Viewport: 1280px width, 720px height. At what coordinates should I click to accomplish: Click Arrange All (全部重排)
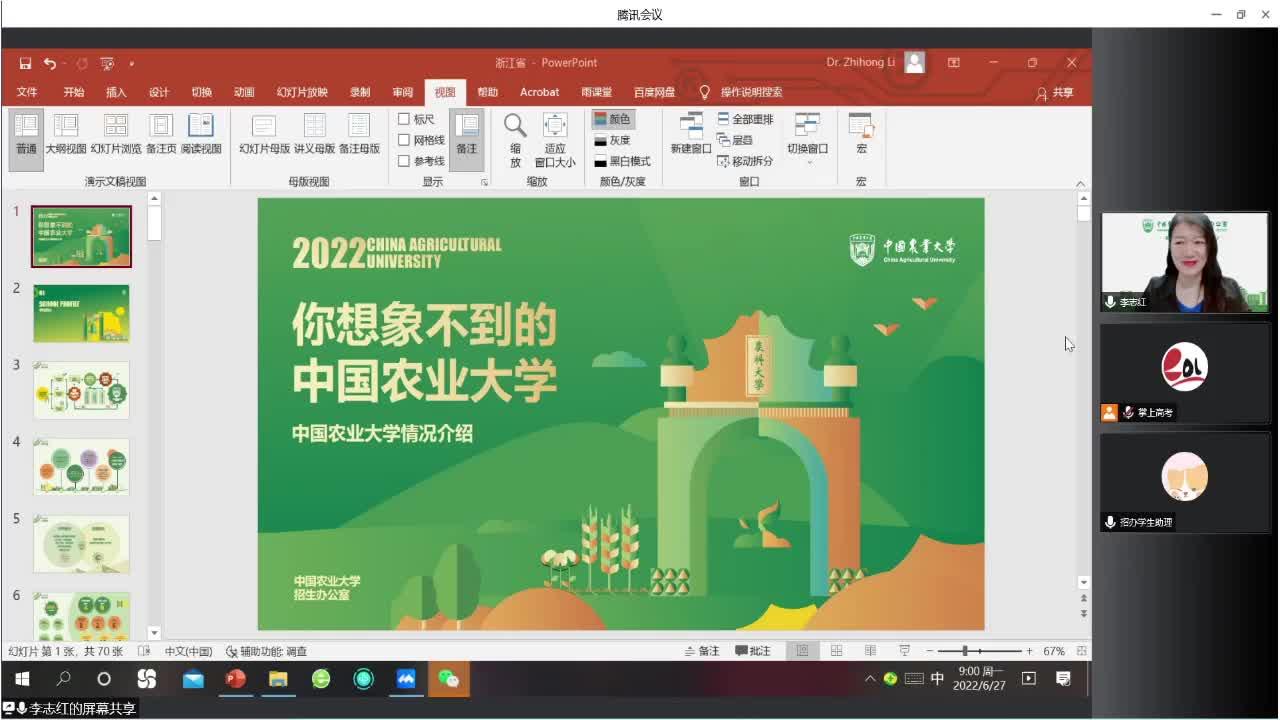(x=746, y=119)
